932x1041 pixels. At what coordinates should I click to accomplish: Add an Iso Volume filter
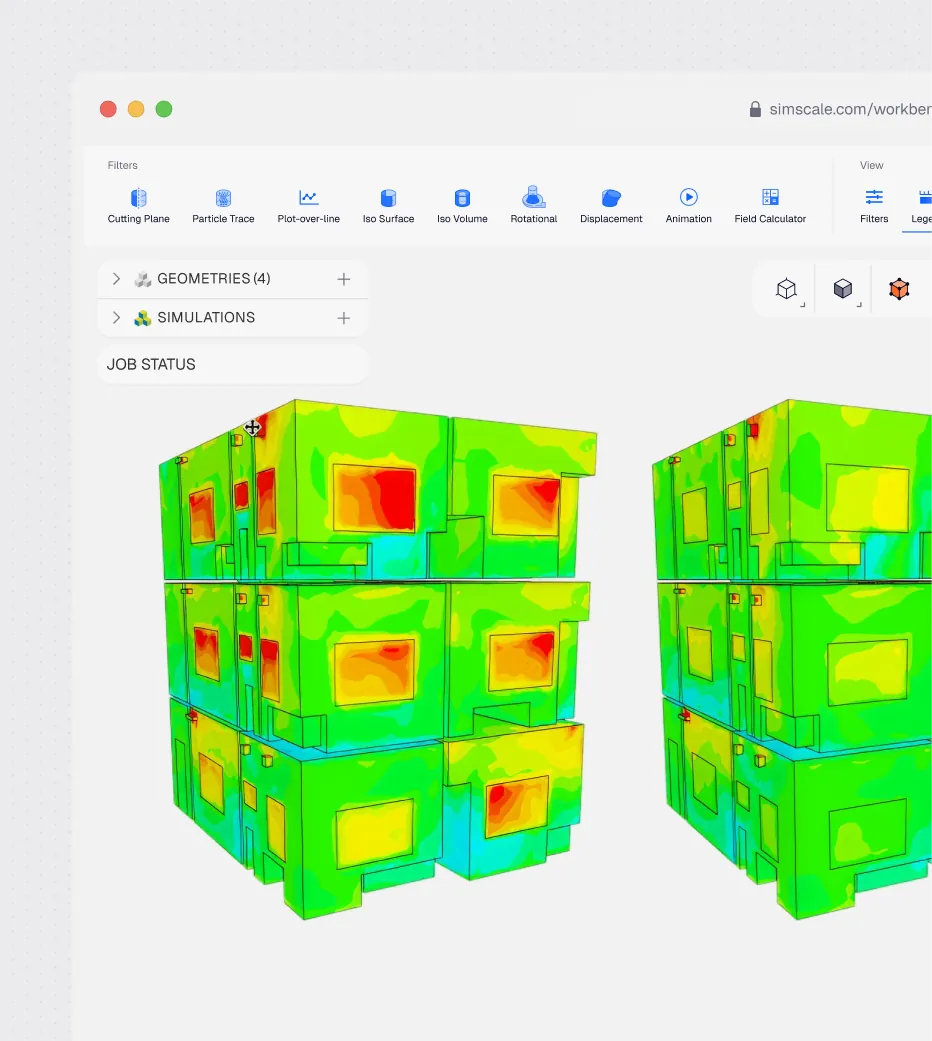click(x=462, y=206)
